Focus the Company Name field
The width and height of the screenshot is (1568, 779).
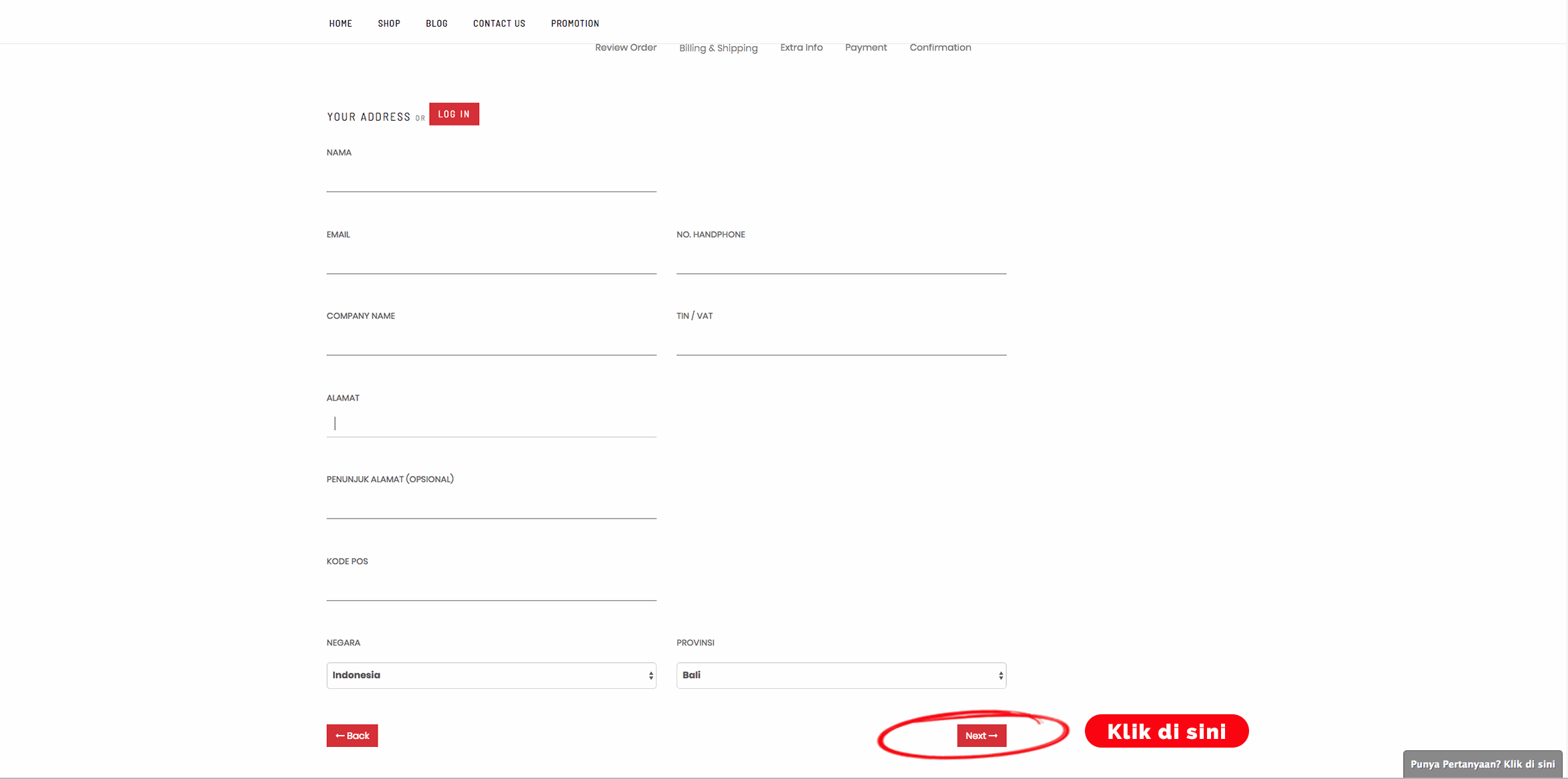tap(491, 342)
